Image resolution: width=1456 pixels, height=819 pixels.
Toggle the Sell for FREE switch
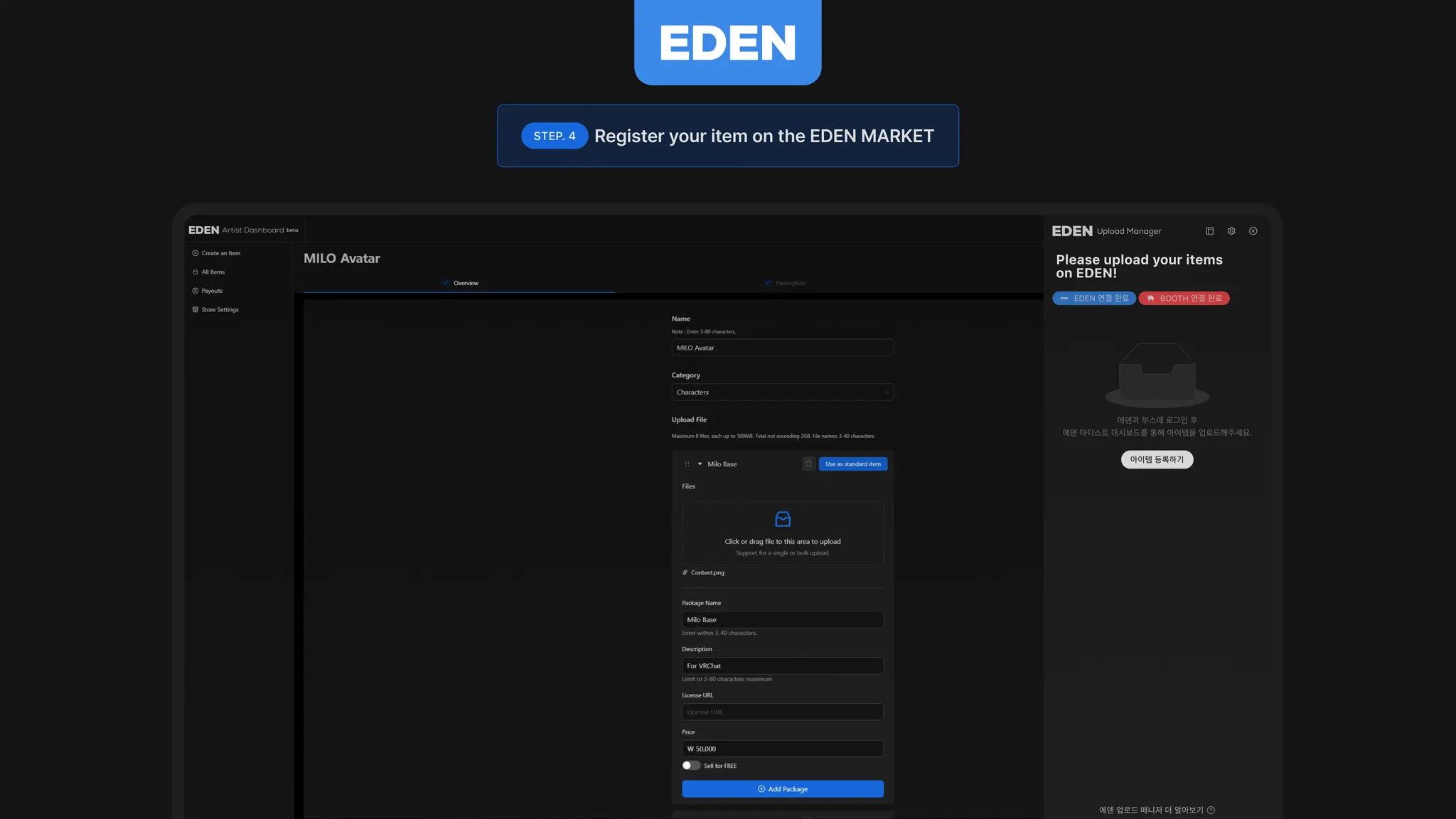(691, 766)
